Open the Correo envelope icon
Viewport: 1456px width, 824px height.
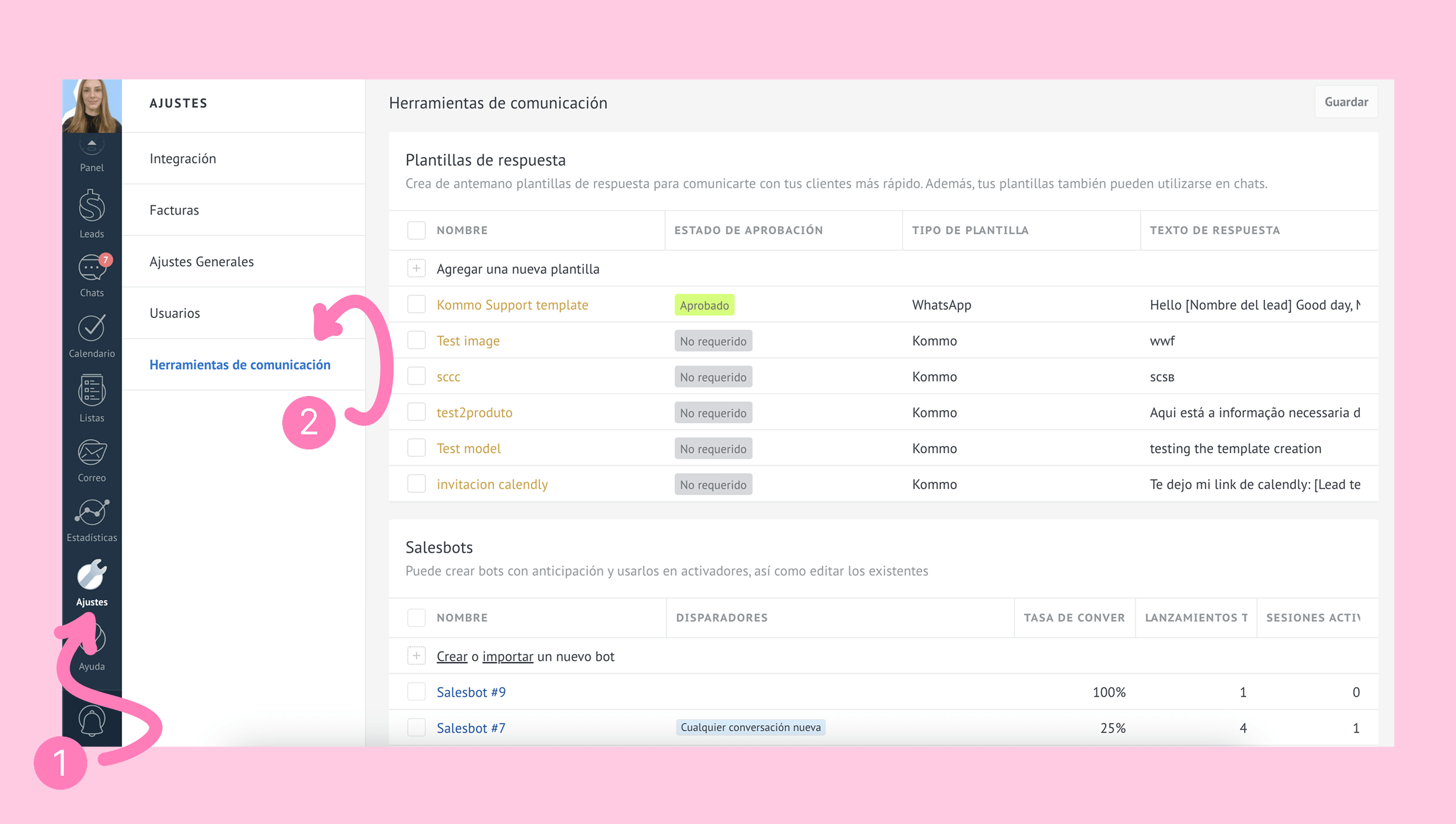(92, 453)
